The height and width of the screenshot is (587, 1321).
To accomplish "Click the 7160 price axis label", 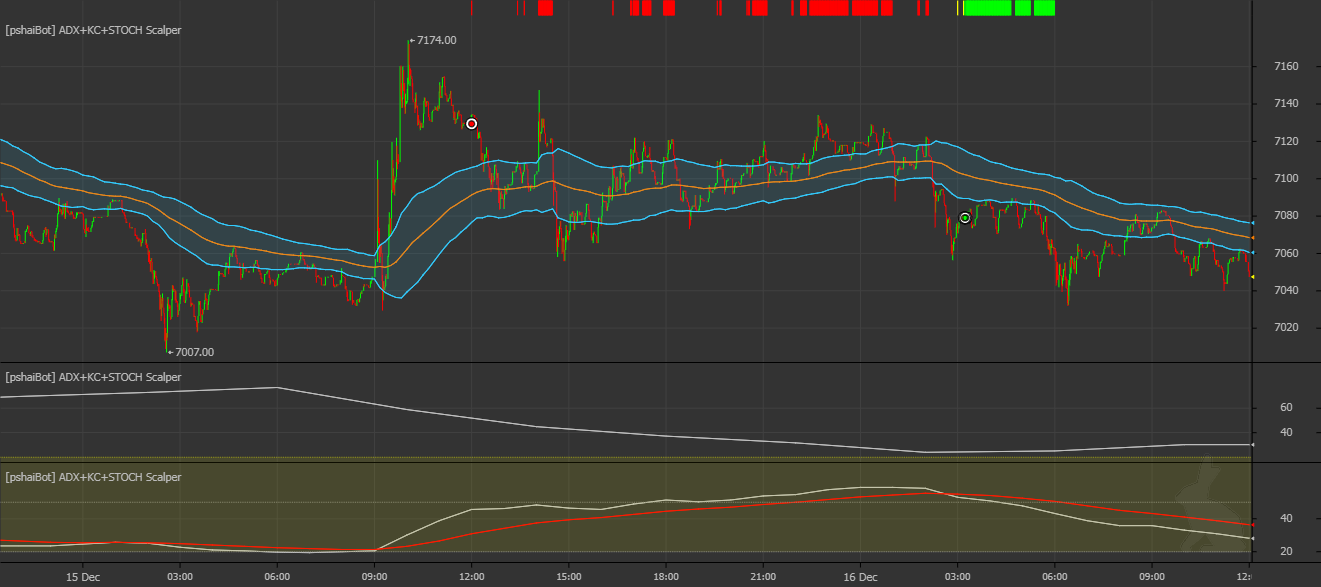I will click(x=1286, y=67).
